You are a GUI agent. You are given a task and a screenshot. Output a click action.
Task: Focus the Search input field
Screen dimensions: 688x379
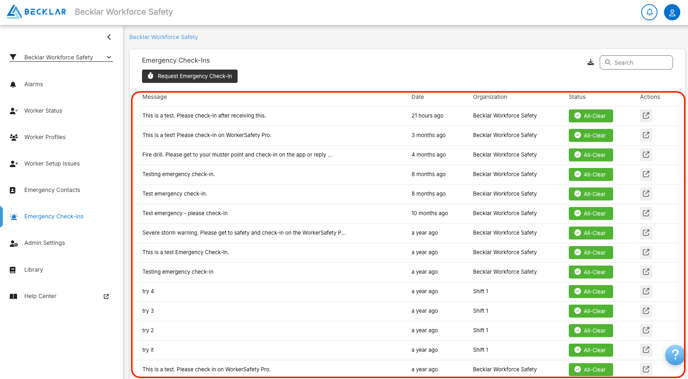pos(636,62)
